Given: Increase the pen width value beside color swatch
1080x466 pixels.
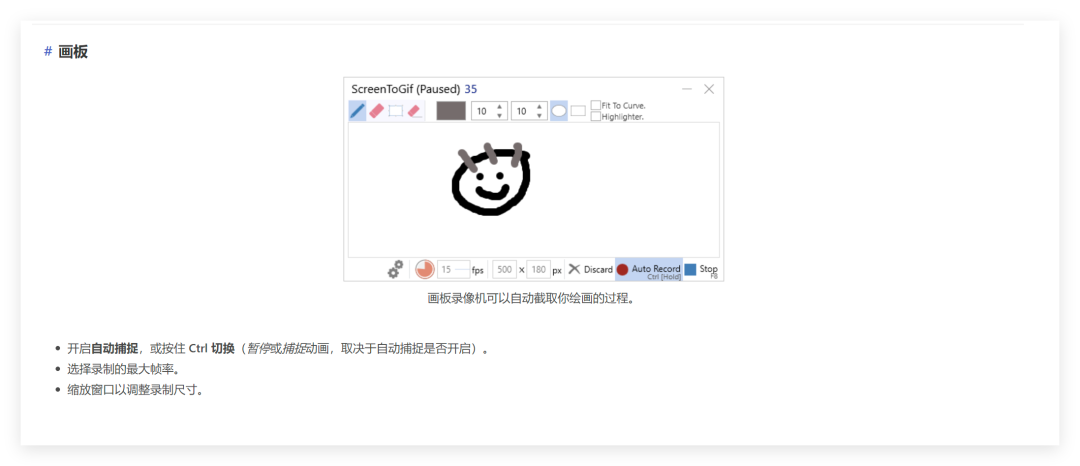Looking at the screenshot, I should [500, 107].
